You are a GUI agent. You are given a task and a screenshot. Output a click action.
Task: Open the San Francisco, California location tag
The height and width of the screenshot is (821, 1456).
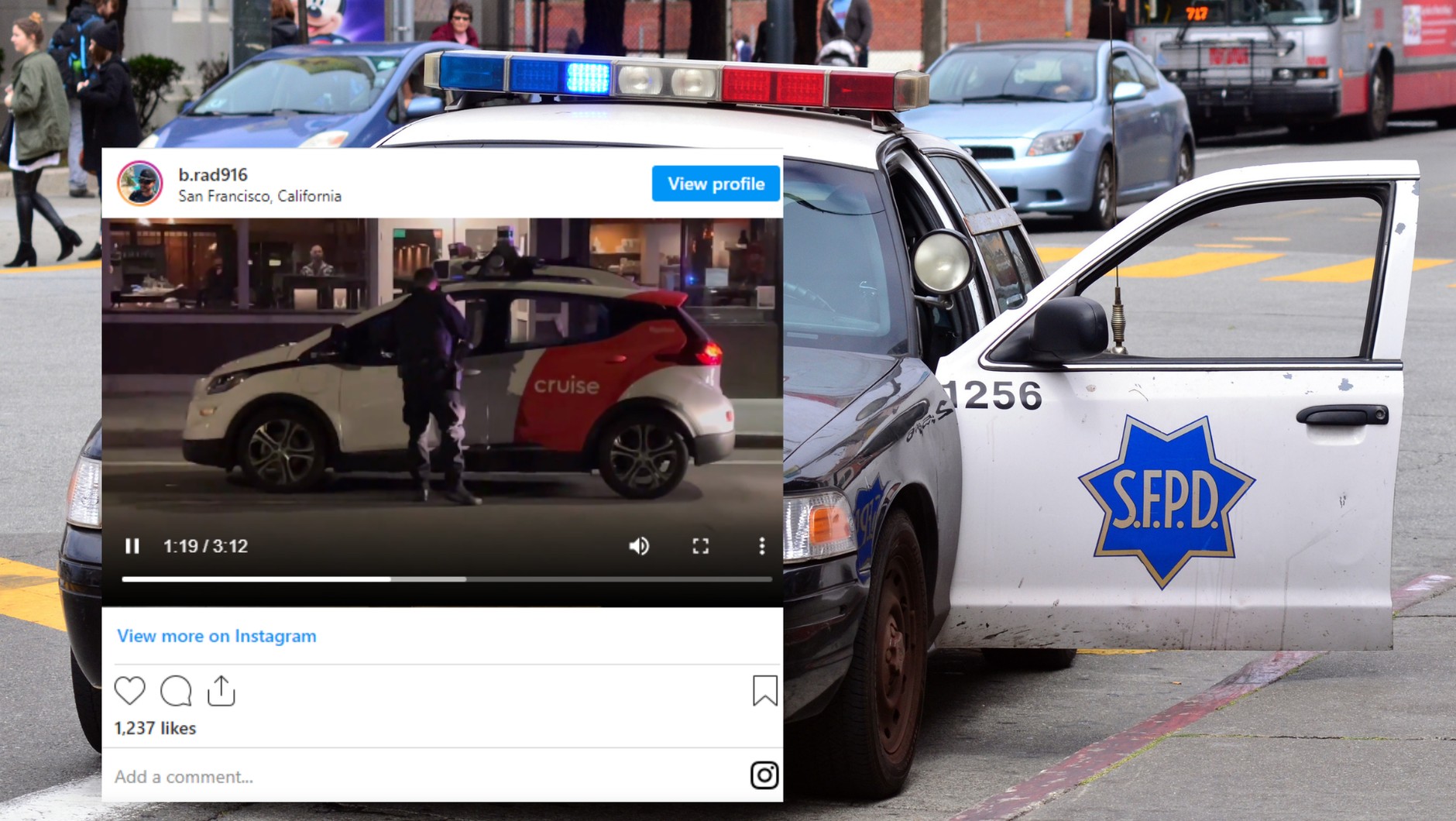[x=259, y=196]
